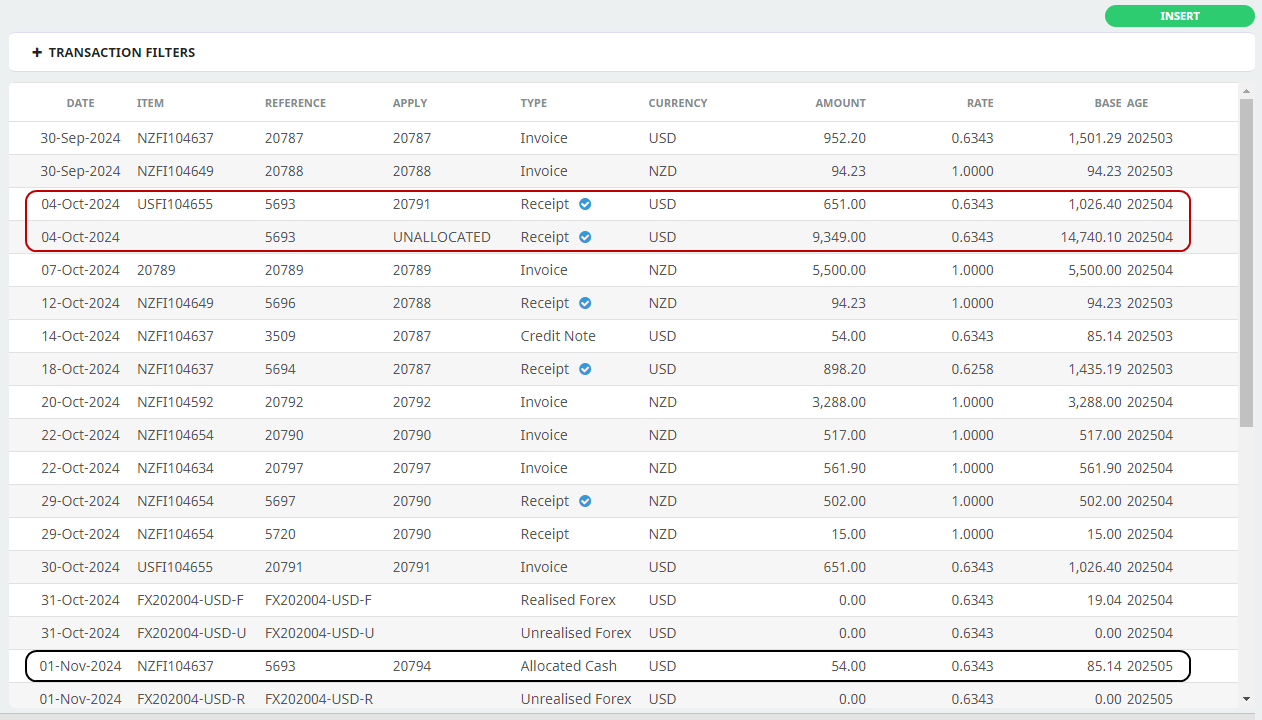This screenshot has width=1262, height=720.
Task: Select the Credit Note row dated 14-Oct-2024
Action: tap(557, 336)
